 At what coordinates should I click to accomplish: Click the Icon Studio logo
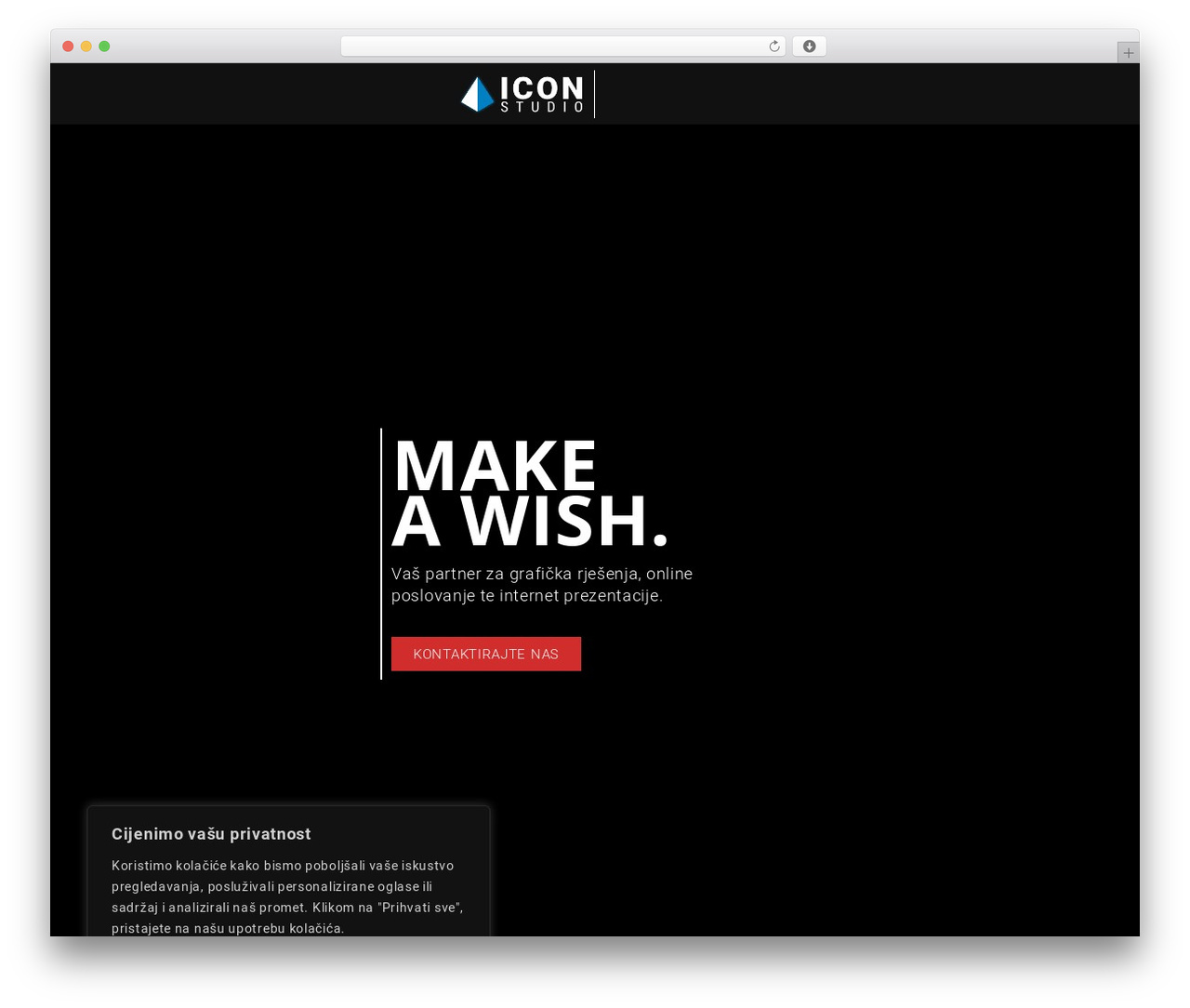pyautogui.click(x=522, y=94)
